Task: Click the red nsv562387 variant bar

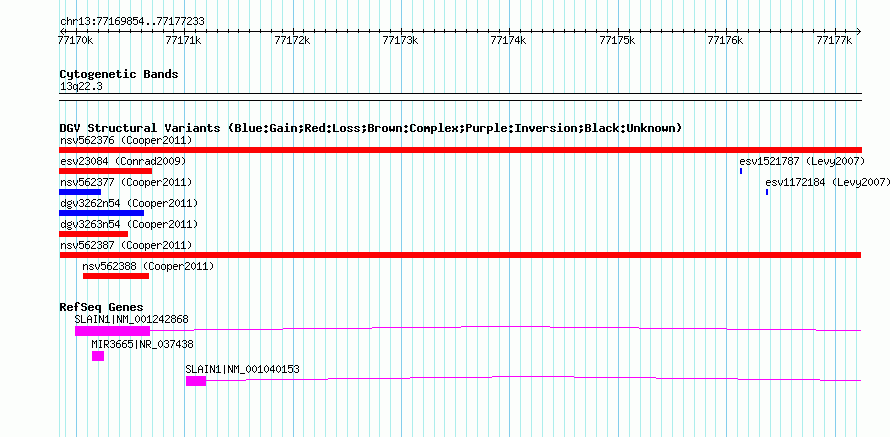Action: [460, 255]
